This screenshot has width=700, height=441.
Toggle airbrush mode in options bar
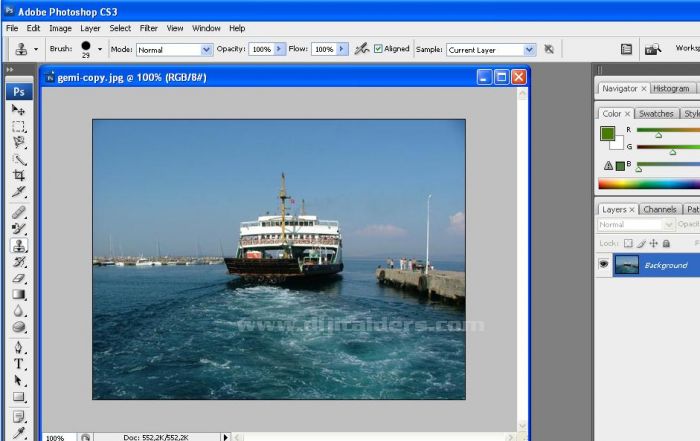coord(362,49)
